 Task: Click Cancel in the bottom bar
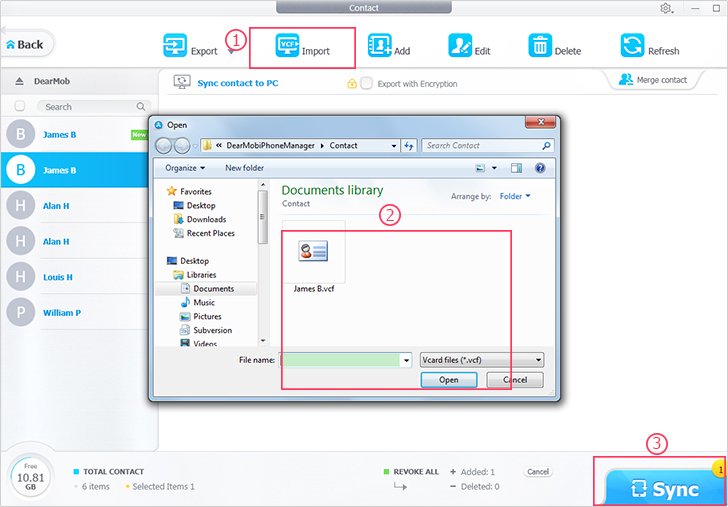coord(538,472)
